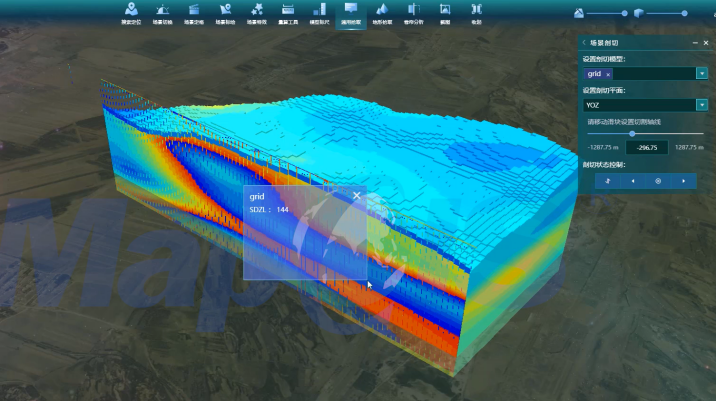
Task: Open the rightmost toolbar item
Action: (x=476, y=13)
